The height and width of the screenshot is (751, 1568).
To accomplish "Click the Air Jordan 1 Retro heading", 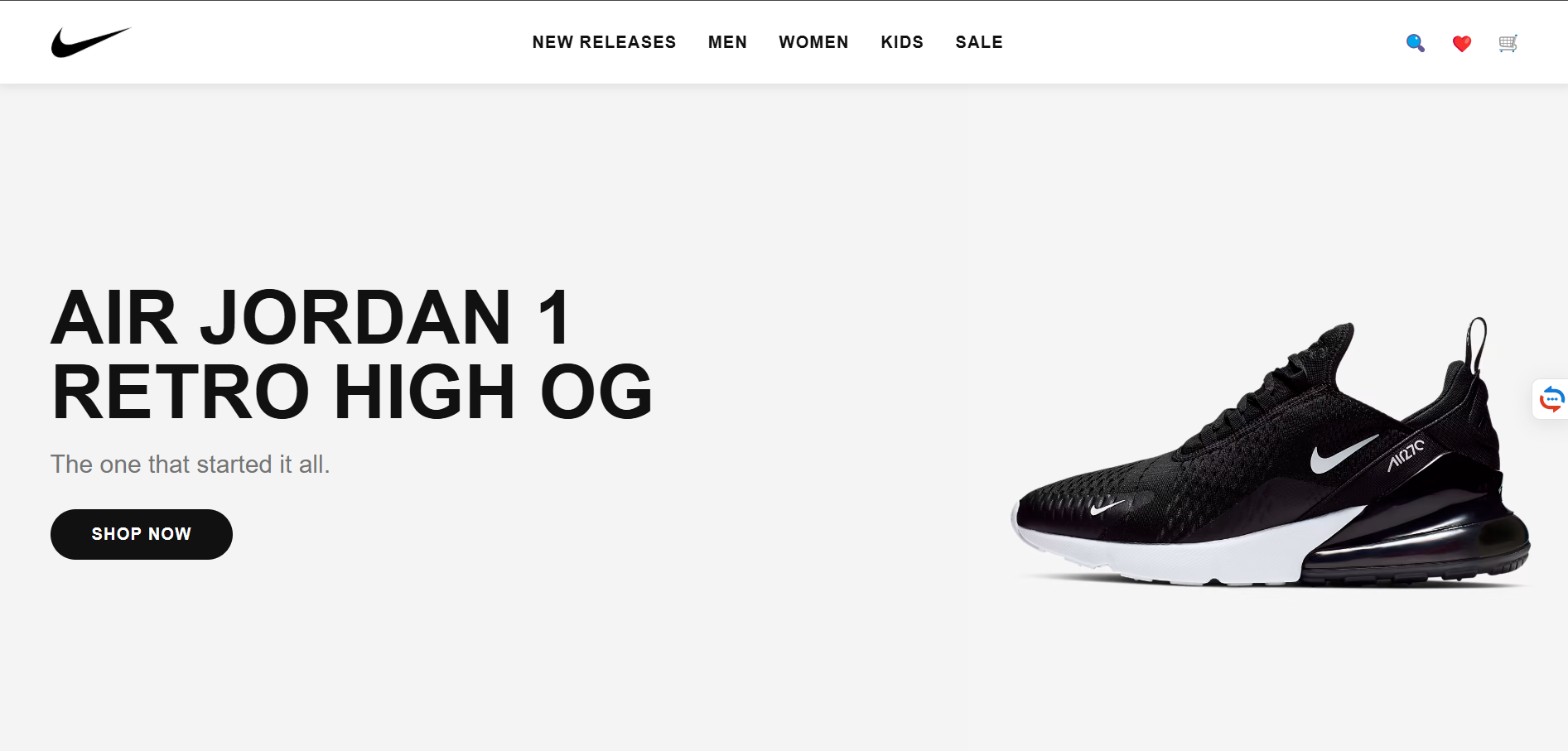I will click(x=352, y=354).
